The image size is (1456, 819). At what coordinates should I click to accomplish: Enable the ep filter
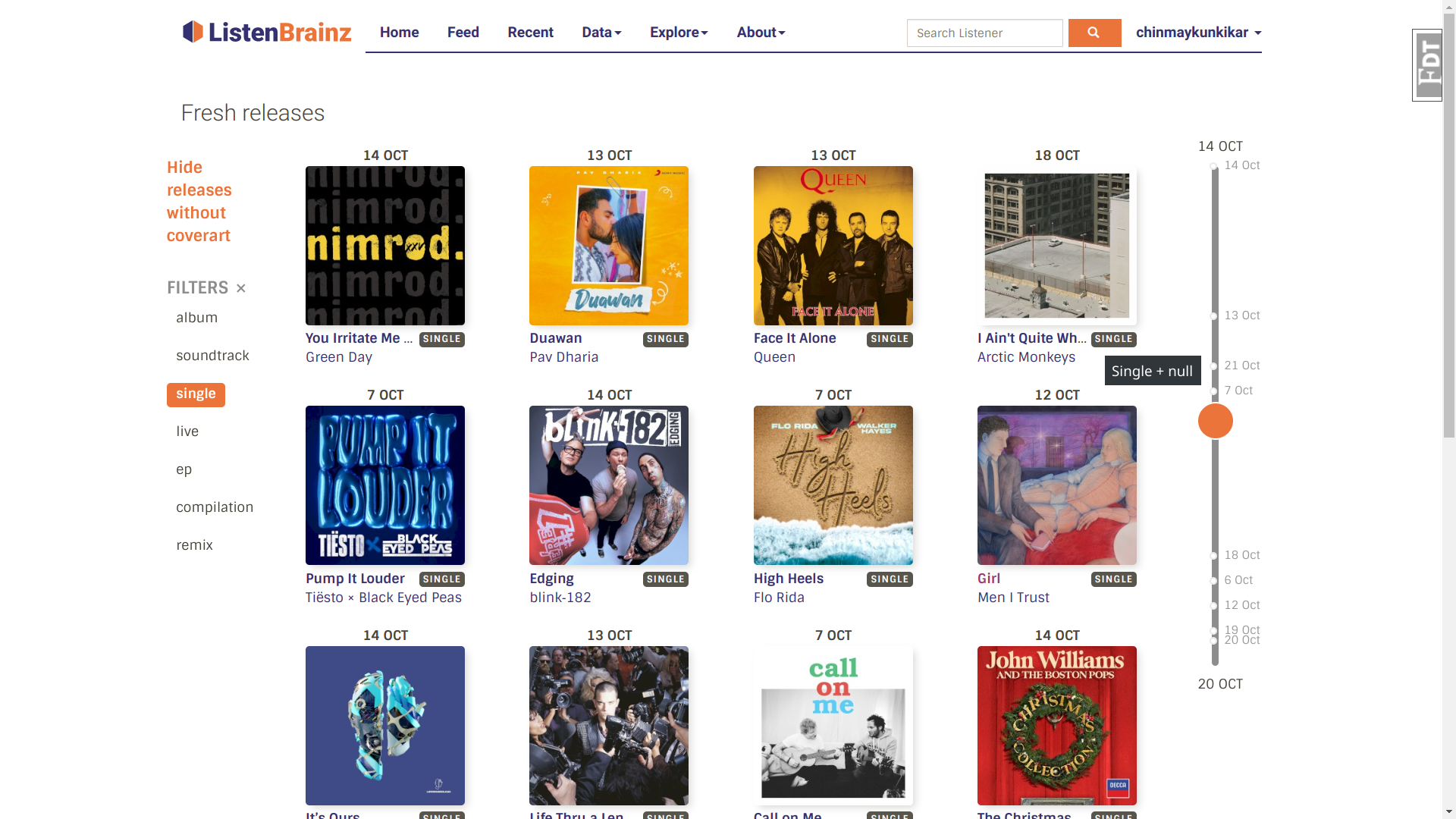184,469
